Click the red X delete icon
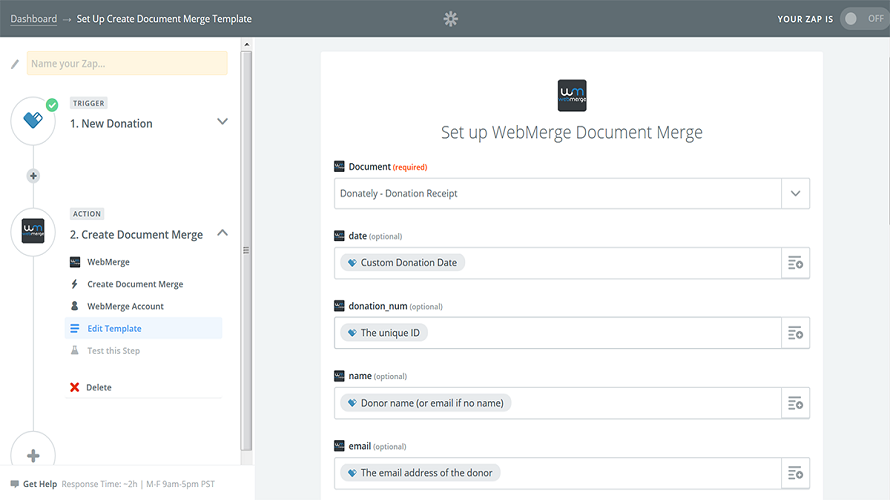The image size is (890, 500). [x=74, y=387]
